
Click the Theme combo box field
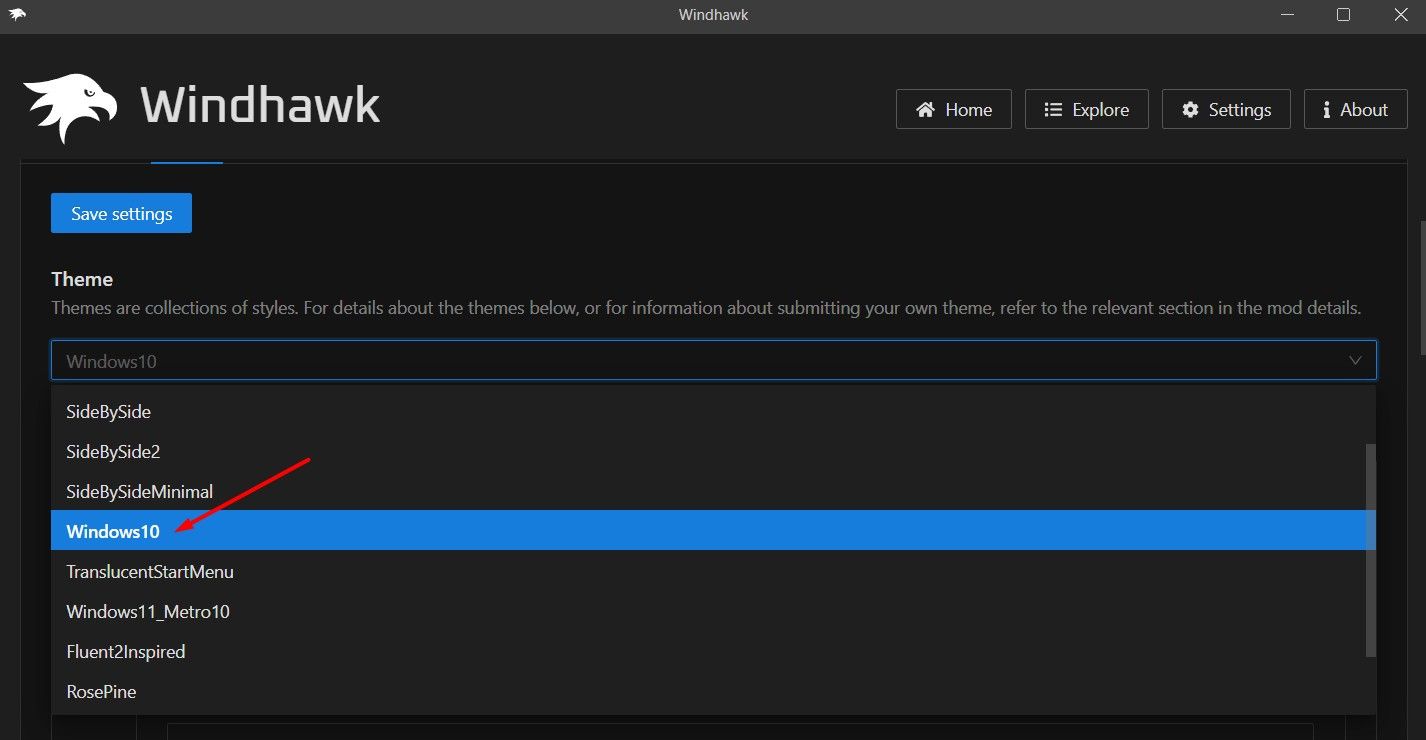tap(713, 361)
